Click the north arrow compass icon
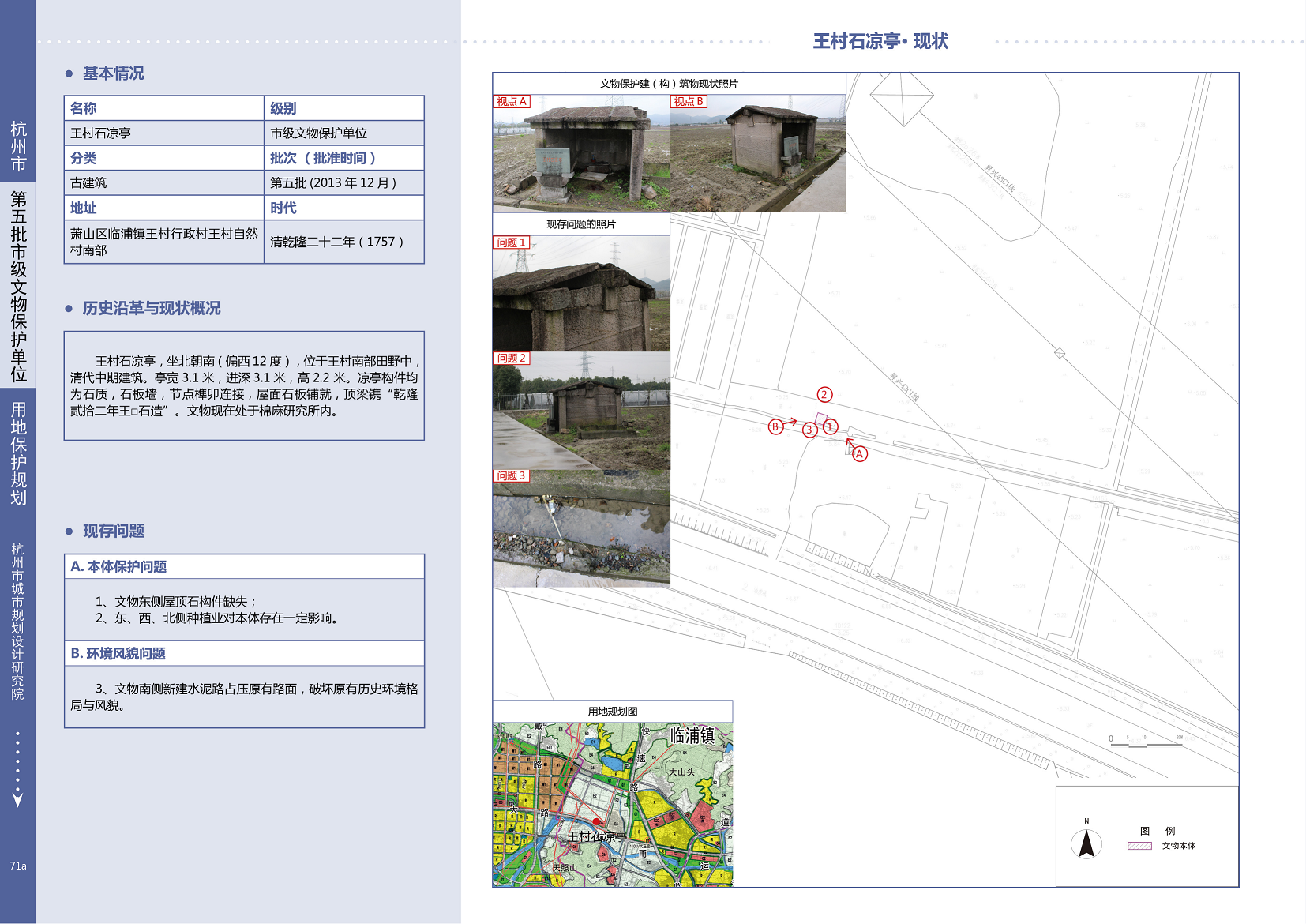This screenshot has height=924, width=1306. pos(1086,843)
